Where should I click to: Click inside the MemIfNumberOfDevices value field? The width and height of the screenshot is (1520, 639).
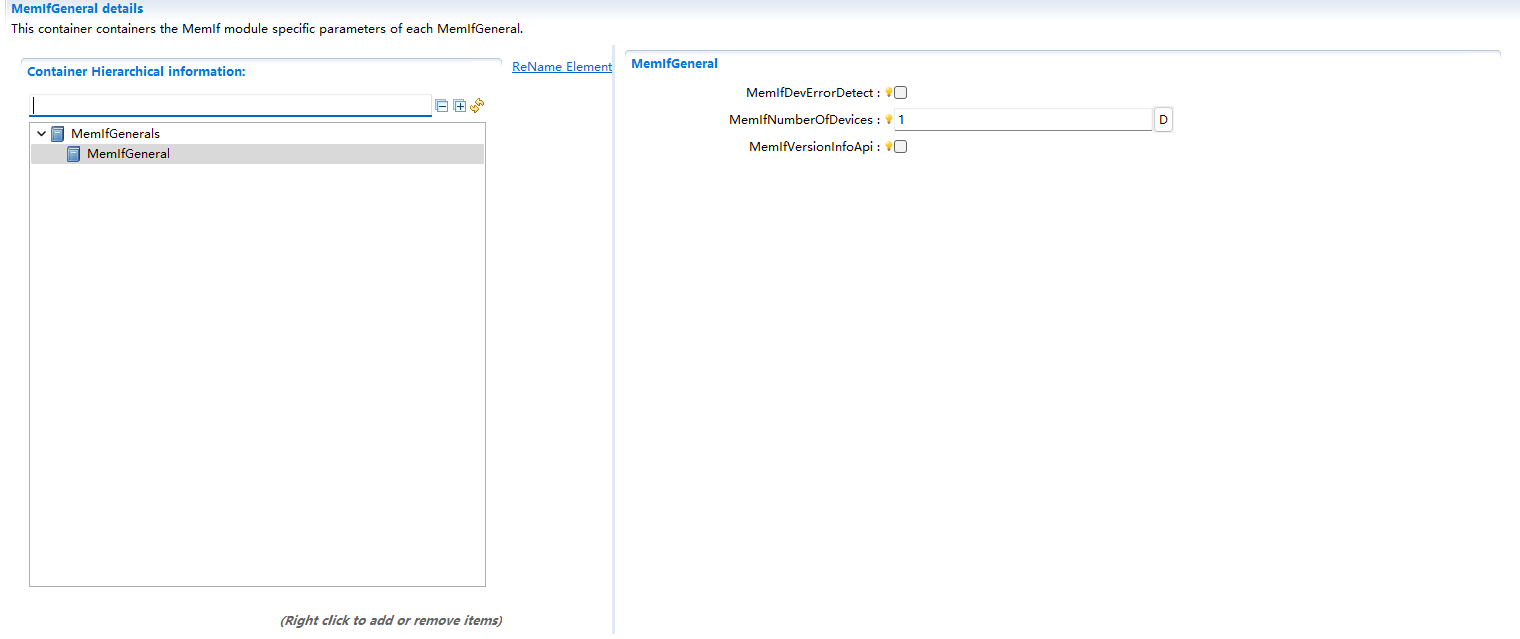pos(1020,119)
